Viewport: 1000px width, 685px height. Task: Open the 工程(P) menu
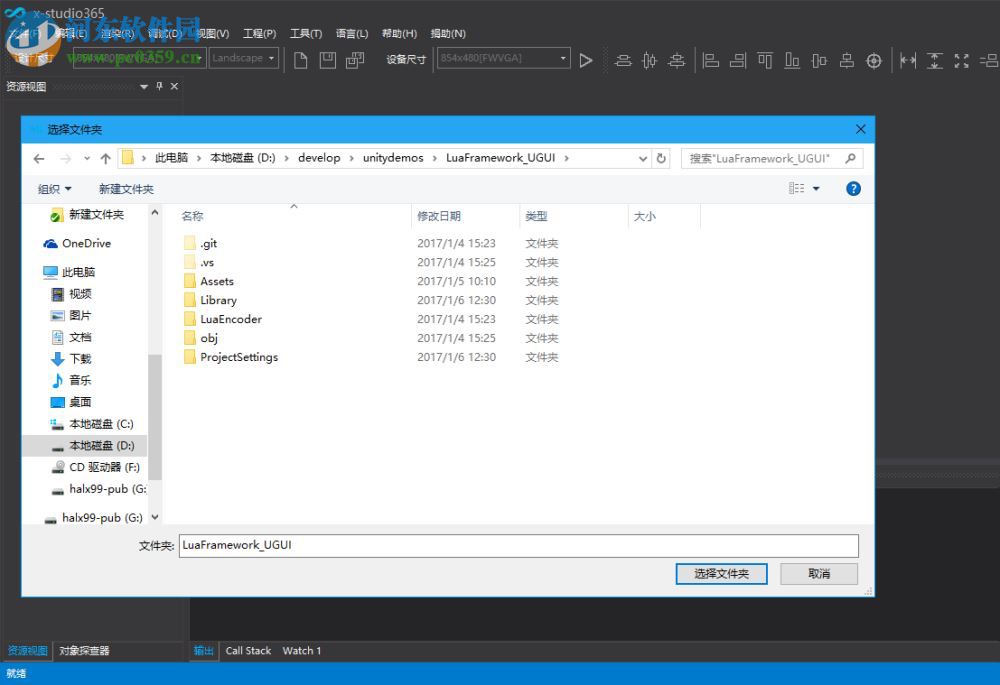pyautogui.click(x=259, y=33)
